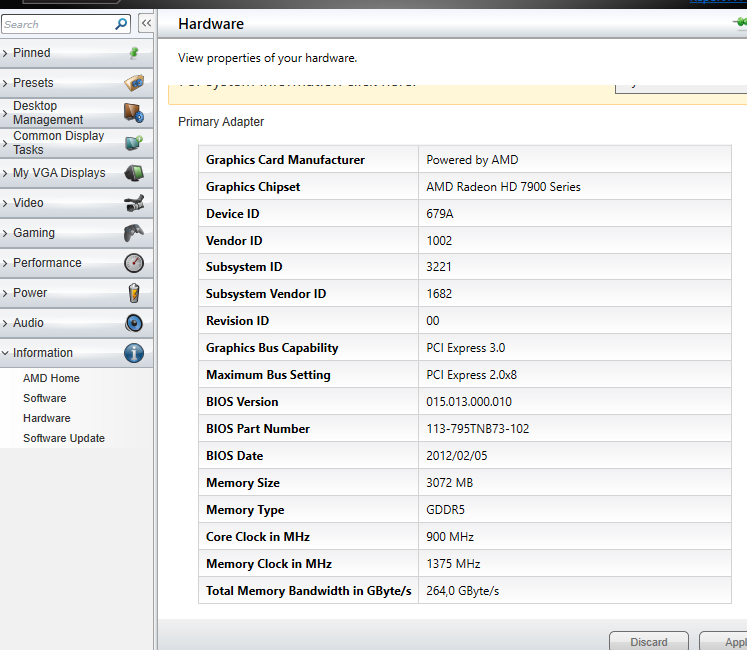
Task: Collapse the Information section
Action: point(5,353)
